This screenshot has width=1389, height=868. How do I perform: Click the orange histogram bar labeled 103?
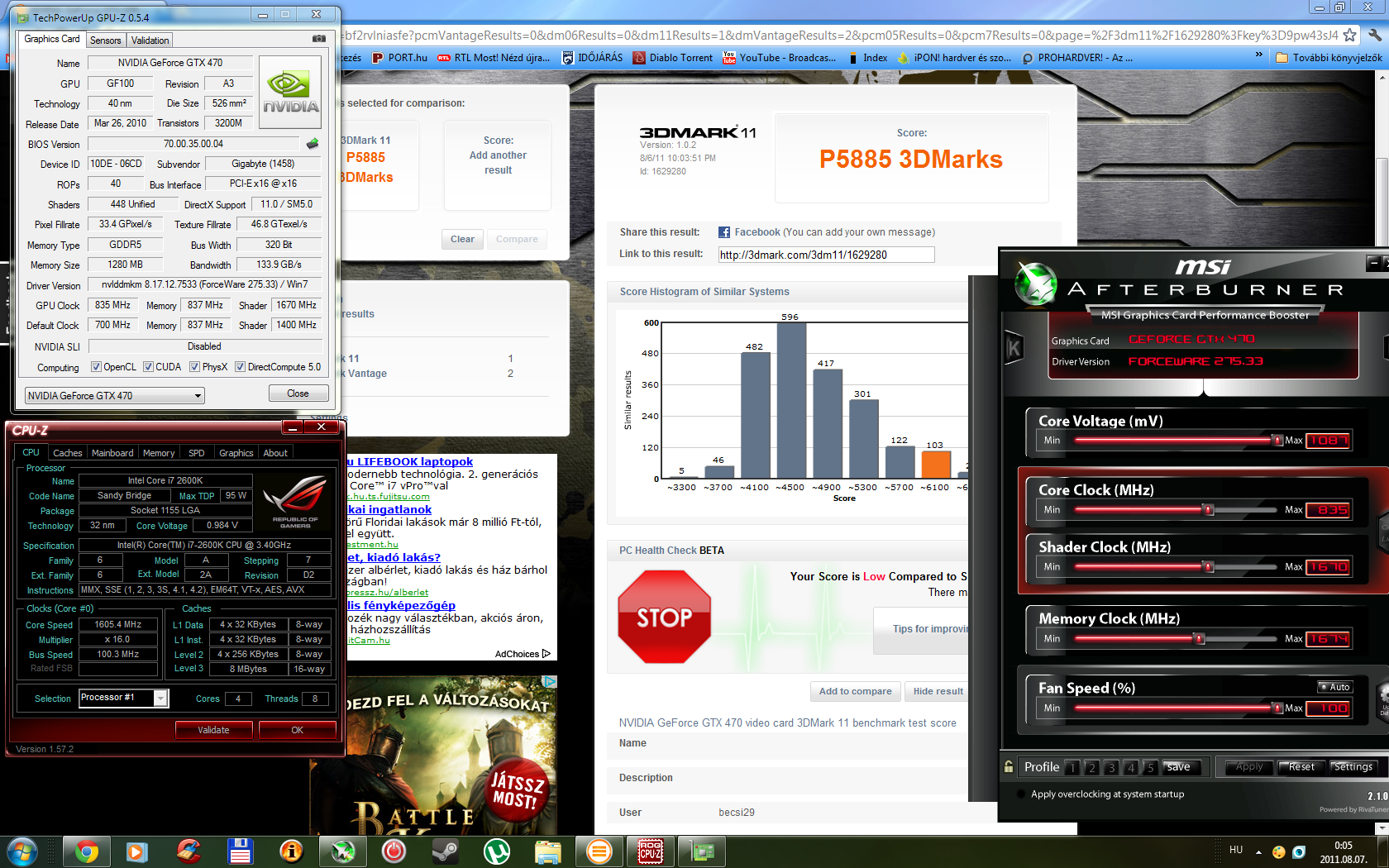pyautogui.click(x=936, y=465)
